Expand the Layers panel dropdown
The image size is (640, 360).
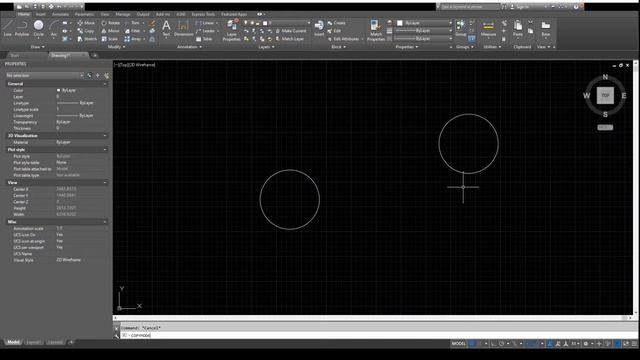point(266,47)
